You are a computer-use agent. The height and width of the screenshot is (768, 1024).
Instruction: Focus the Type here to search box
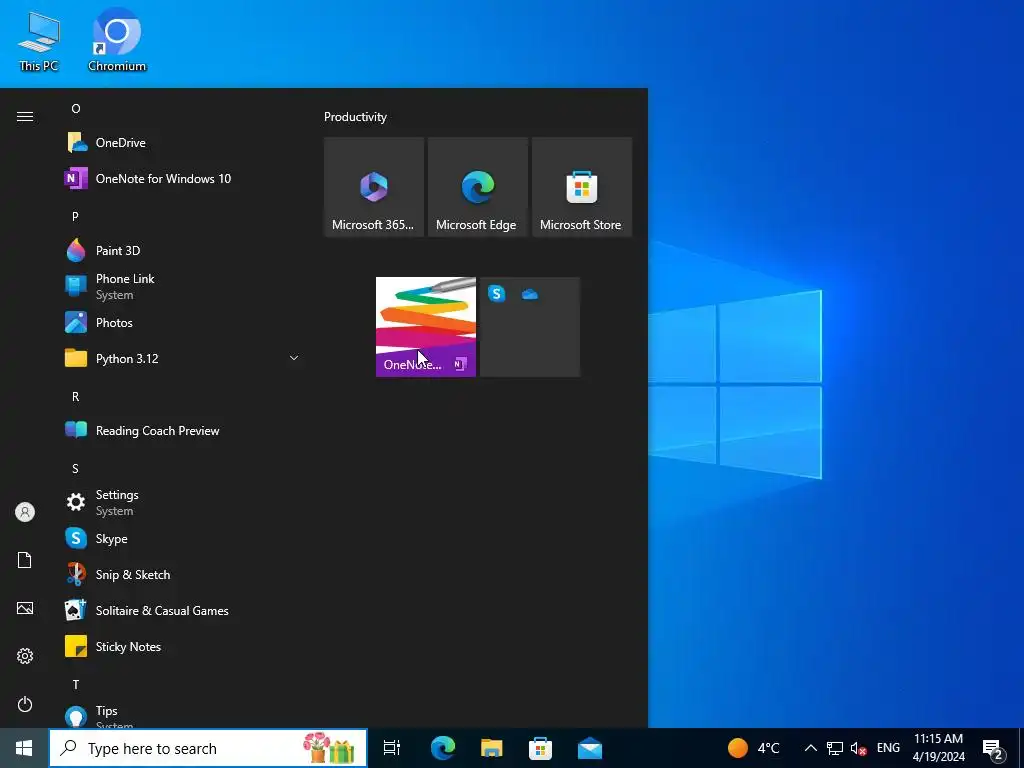[x=208, y=748]
